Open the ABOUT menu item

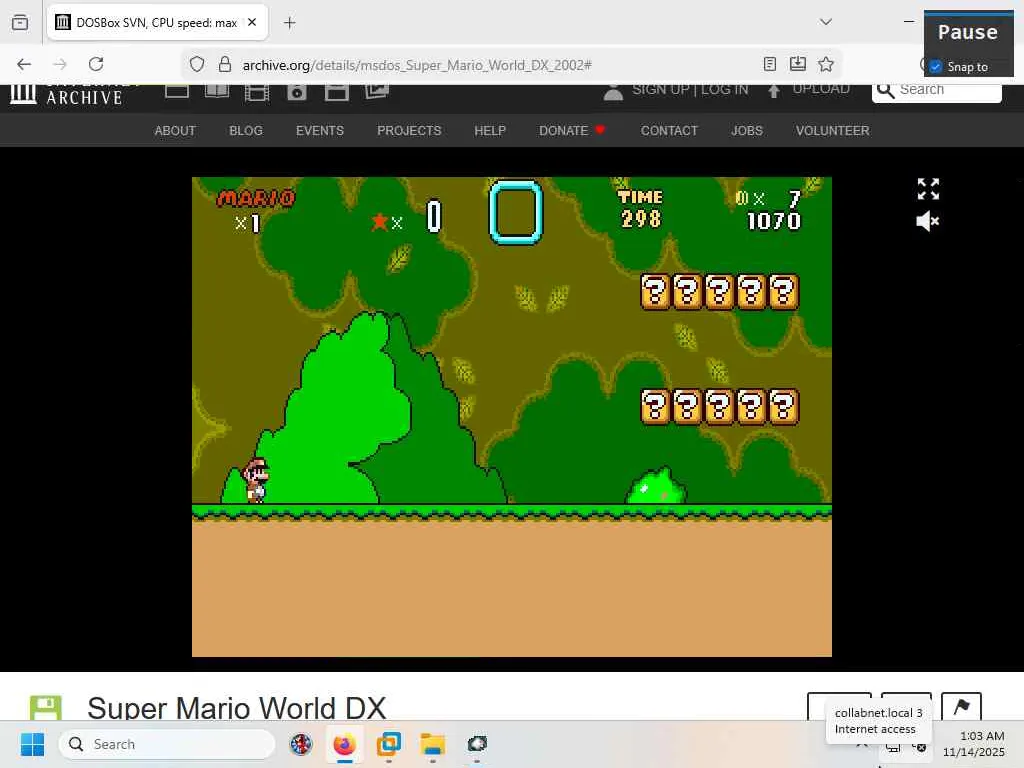tap(175, 131)
